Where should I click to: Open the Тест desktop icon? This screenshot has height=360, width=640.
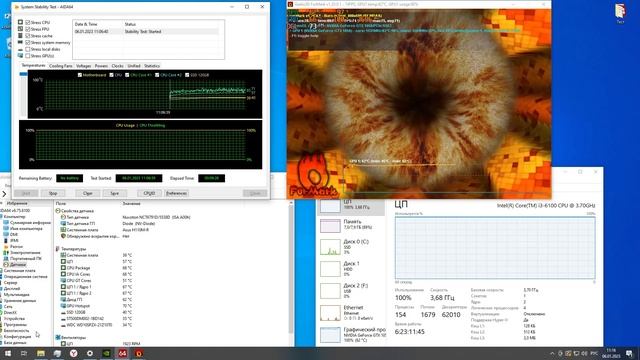pyautogui.click(x=620, y=13)
